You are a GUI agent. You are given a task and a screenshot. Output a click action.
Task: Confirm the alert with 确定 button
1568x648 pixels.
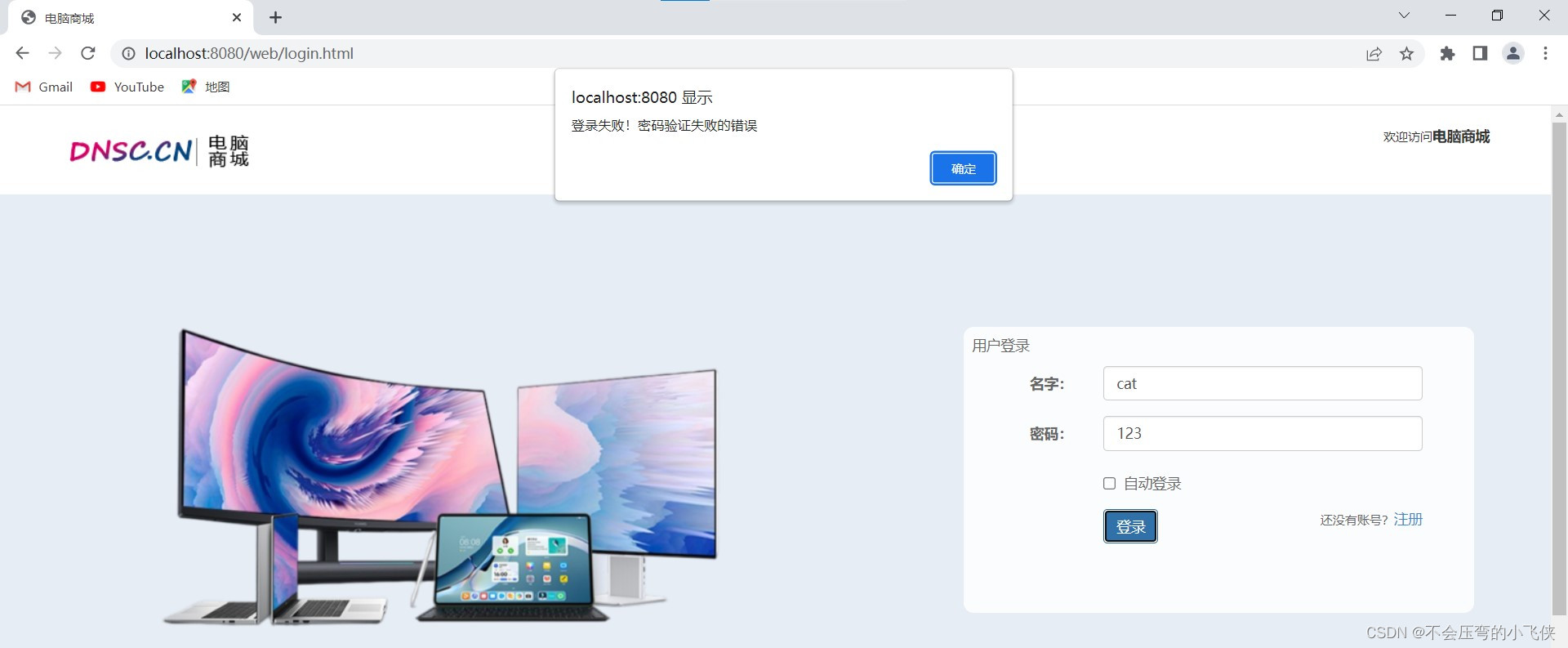click(x=963, y=168)
